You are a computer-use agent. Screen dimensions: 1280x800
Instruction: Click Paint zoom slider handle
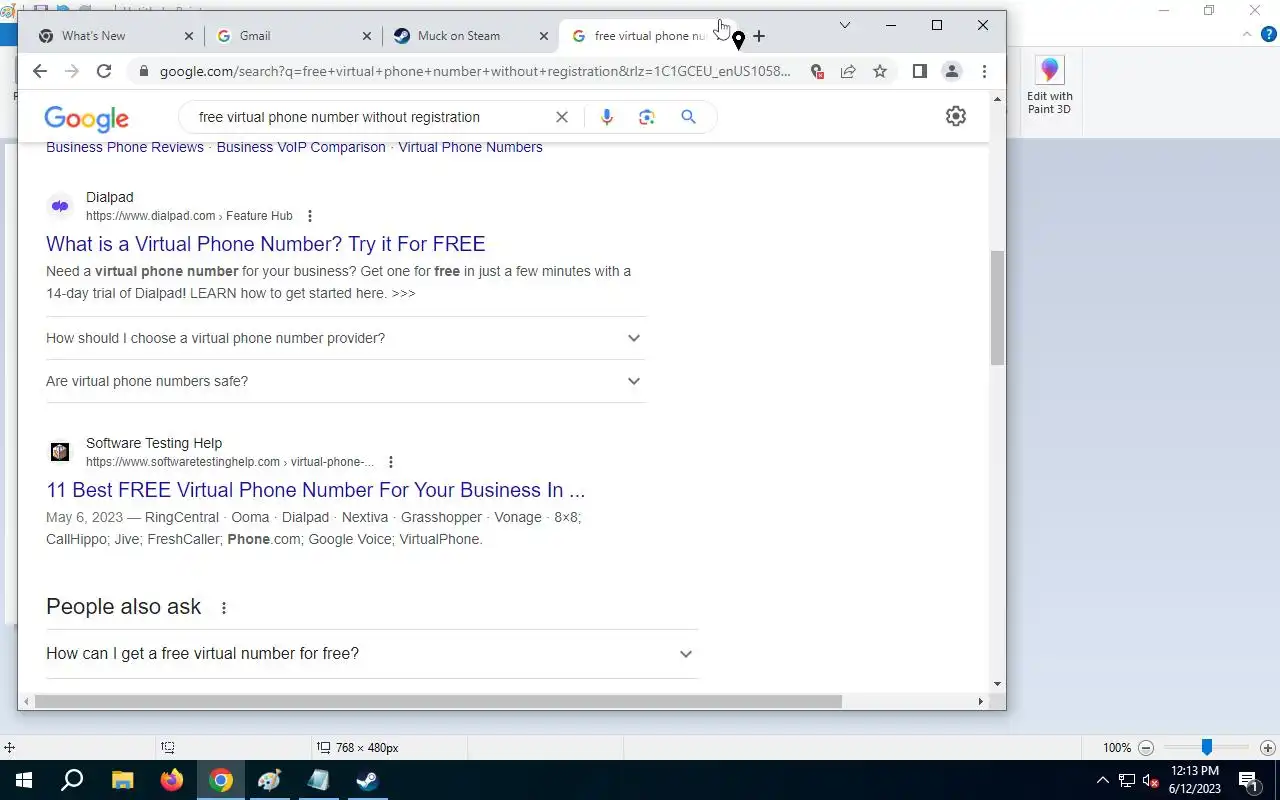pyautogui.click(x=1207, y=747)
